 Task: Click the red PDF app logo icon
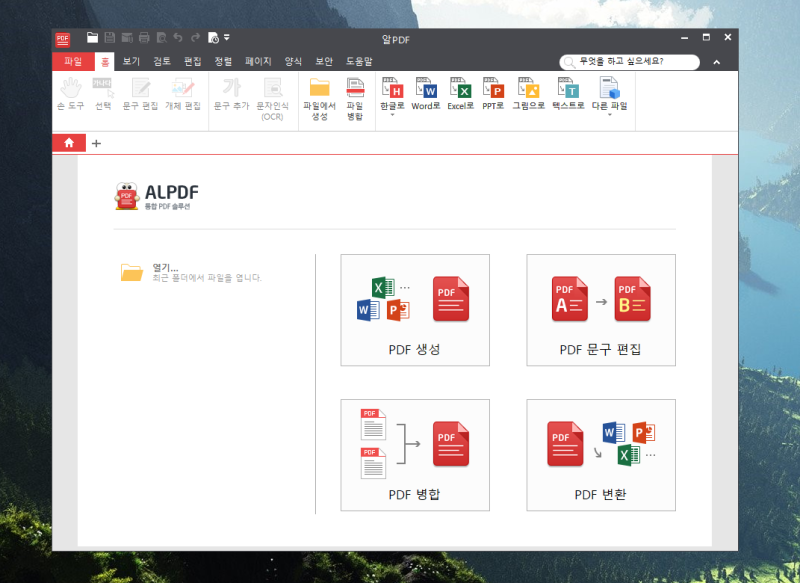pos(63,40)
